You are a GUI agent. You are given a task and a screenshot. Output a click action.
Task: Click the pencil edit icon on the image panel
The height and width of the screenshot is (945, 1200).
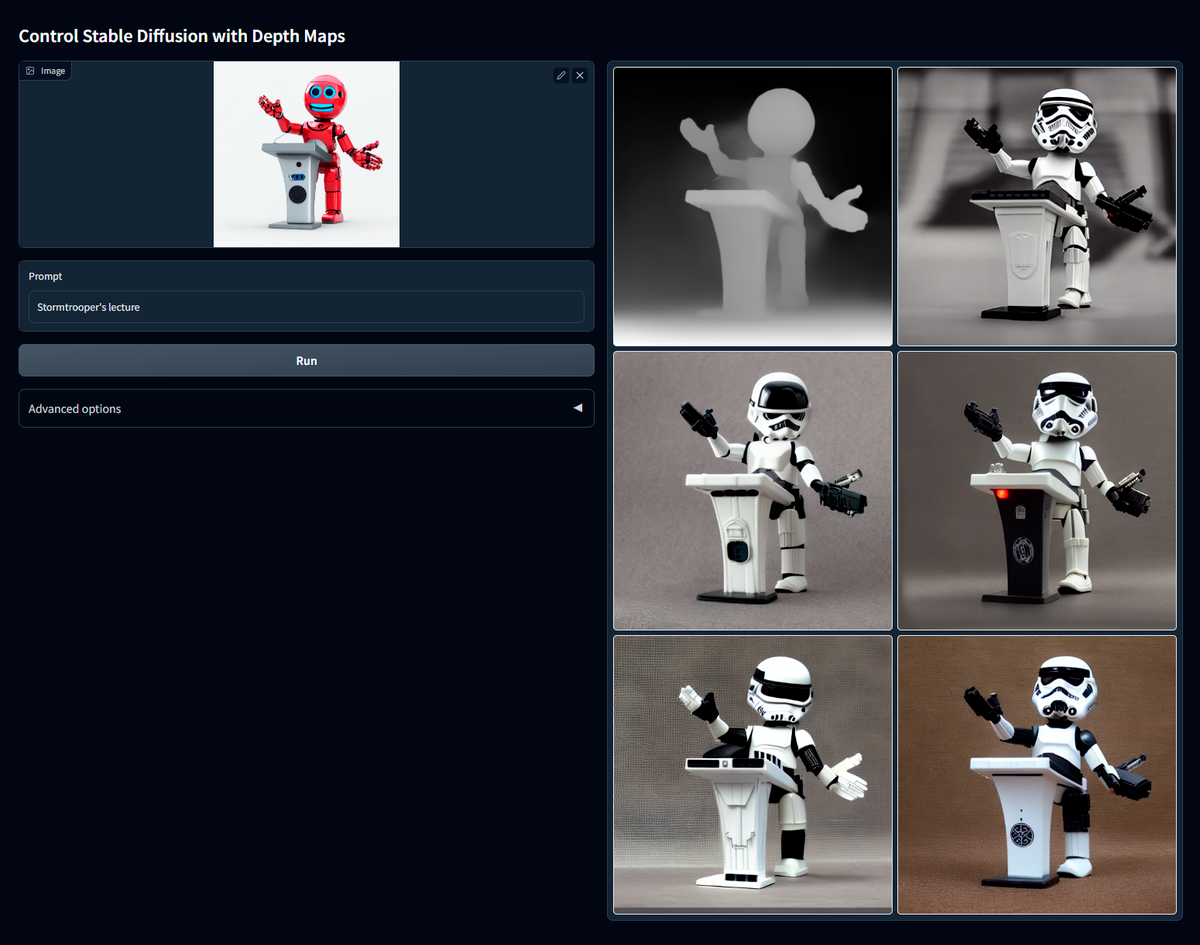562,75
